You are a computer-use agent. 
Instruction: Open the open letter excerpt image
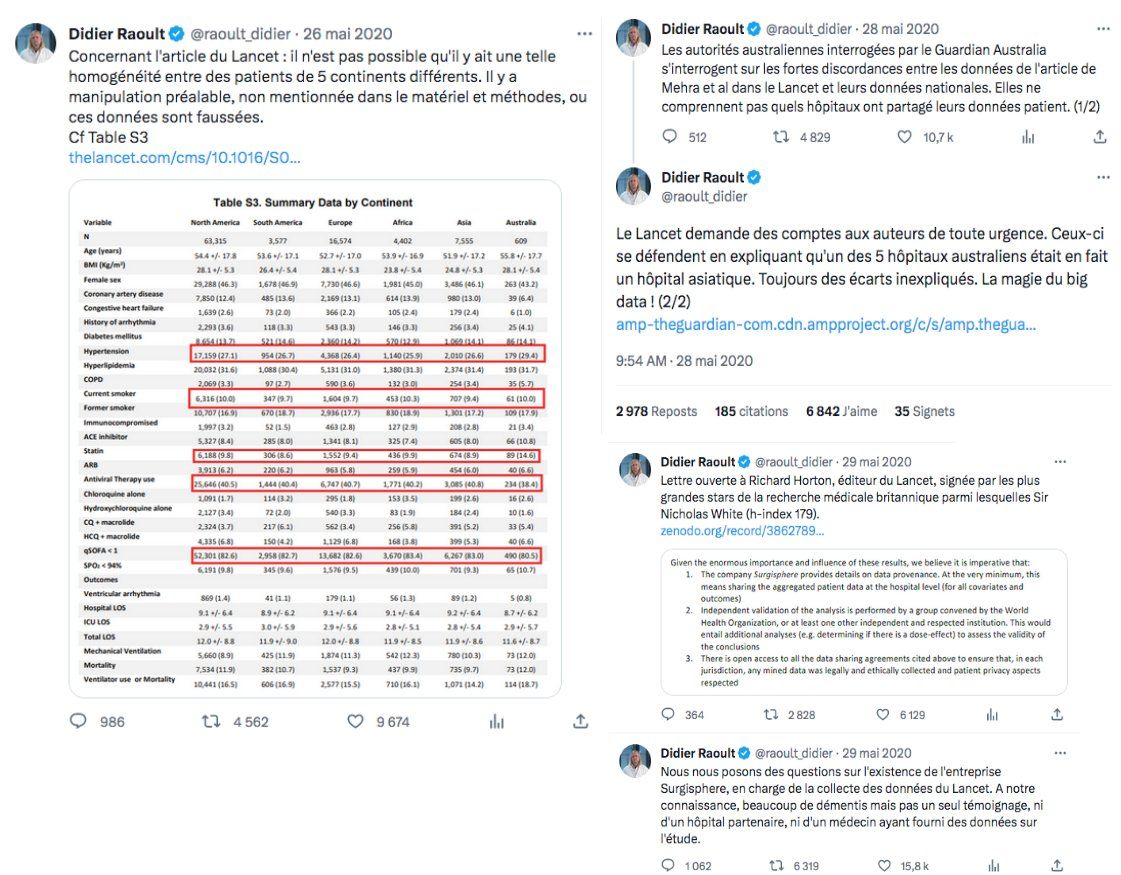[x=863, y=620]
